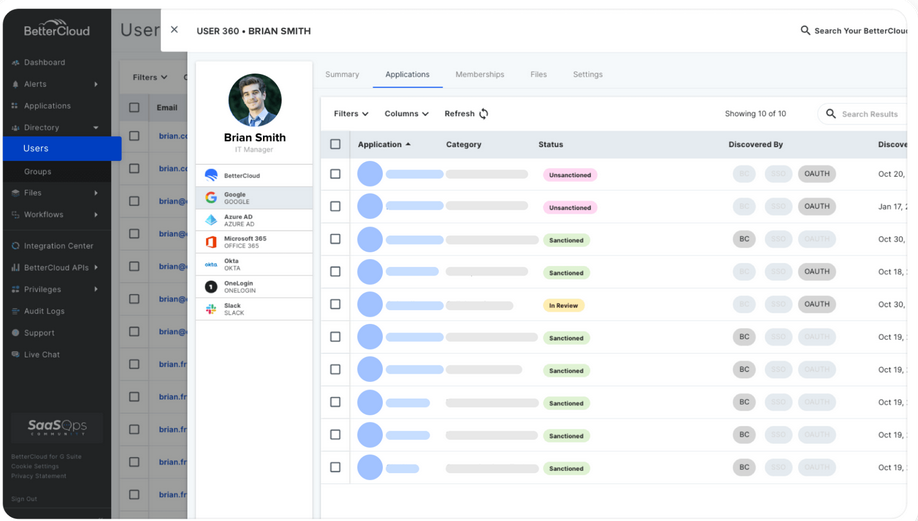
Task: Click the Files stack icon in sidebar
Action: click(15, 193)
